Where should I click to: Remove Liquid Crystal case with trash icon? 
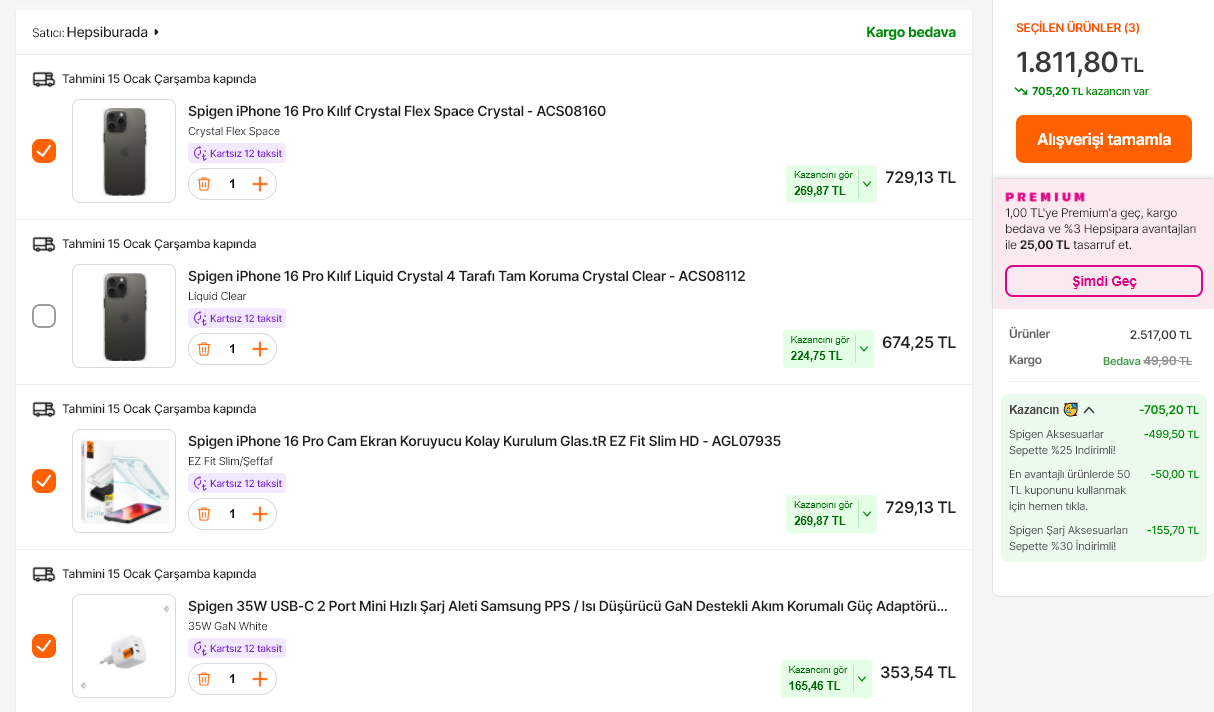coord(204,349)
